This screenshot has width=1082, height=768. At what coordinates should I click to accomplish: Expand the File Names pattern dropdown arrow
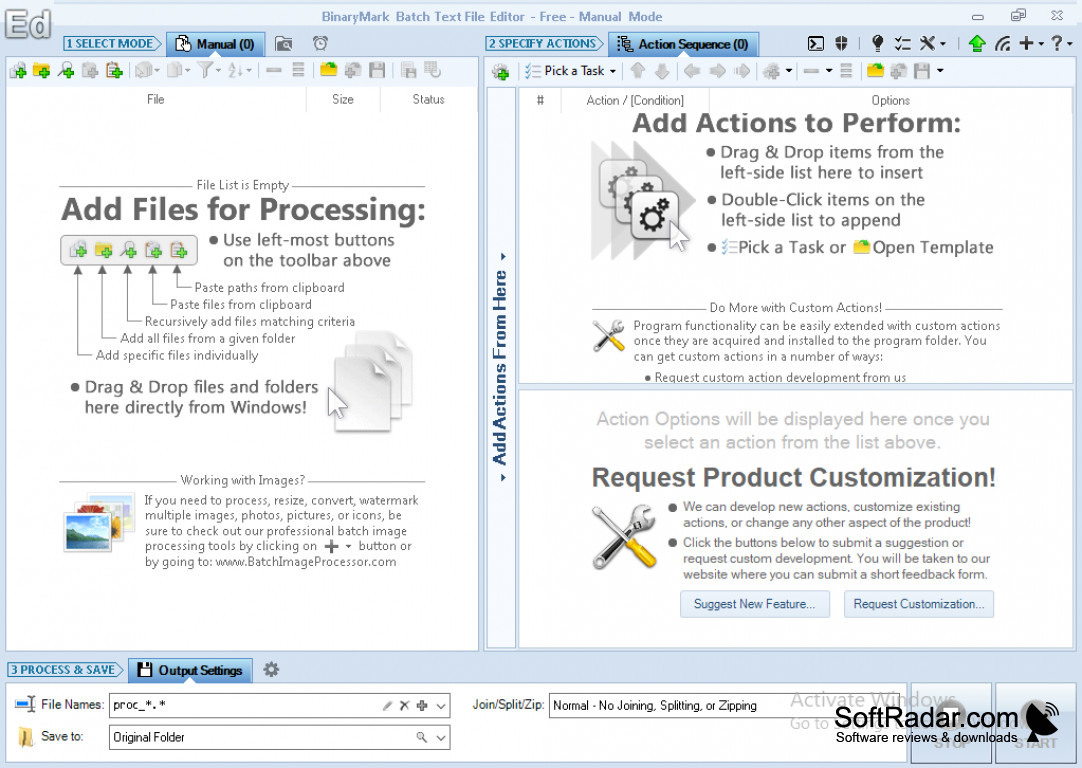click(x=441, y=705)
